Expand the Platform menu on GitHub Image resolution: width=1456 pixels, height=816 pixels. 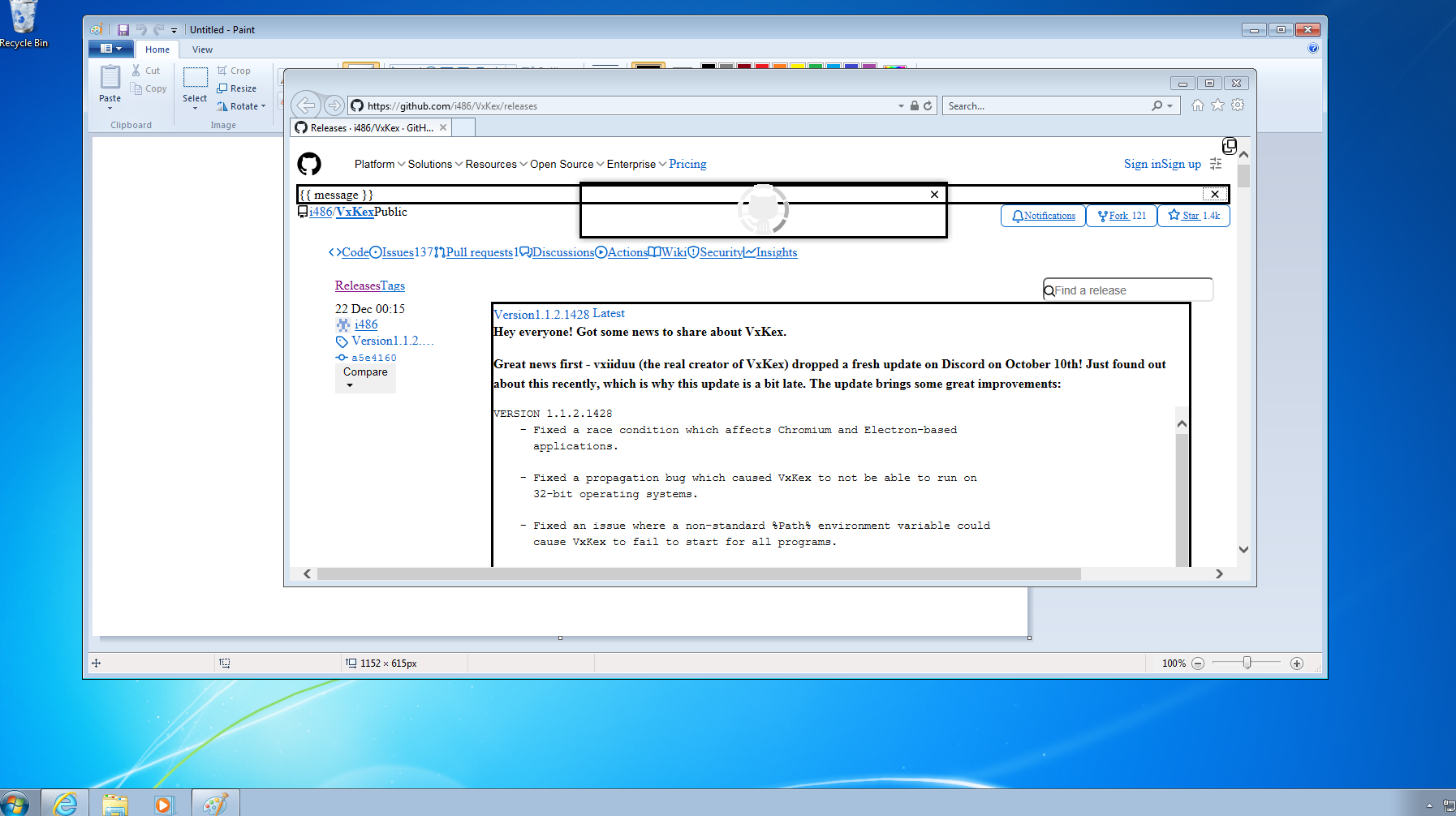pos(379,164)
